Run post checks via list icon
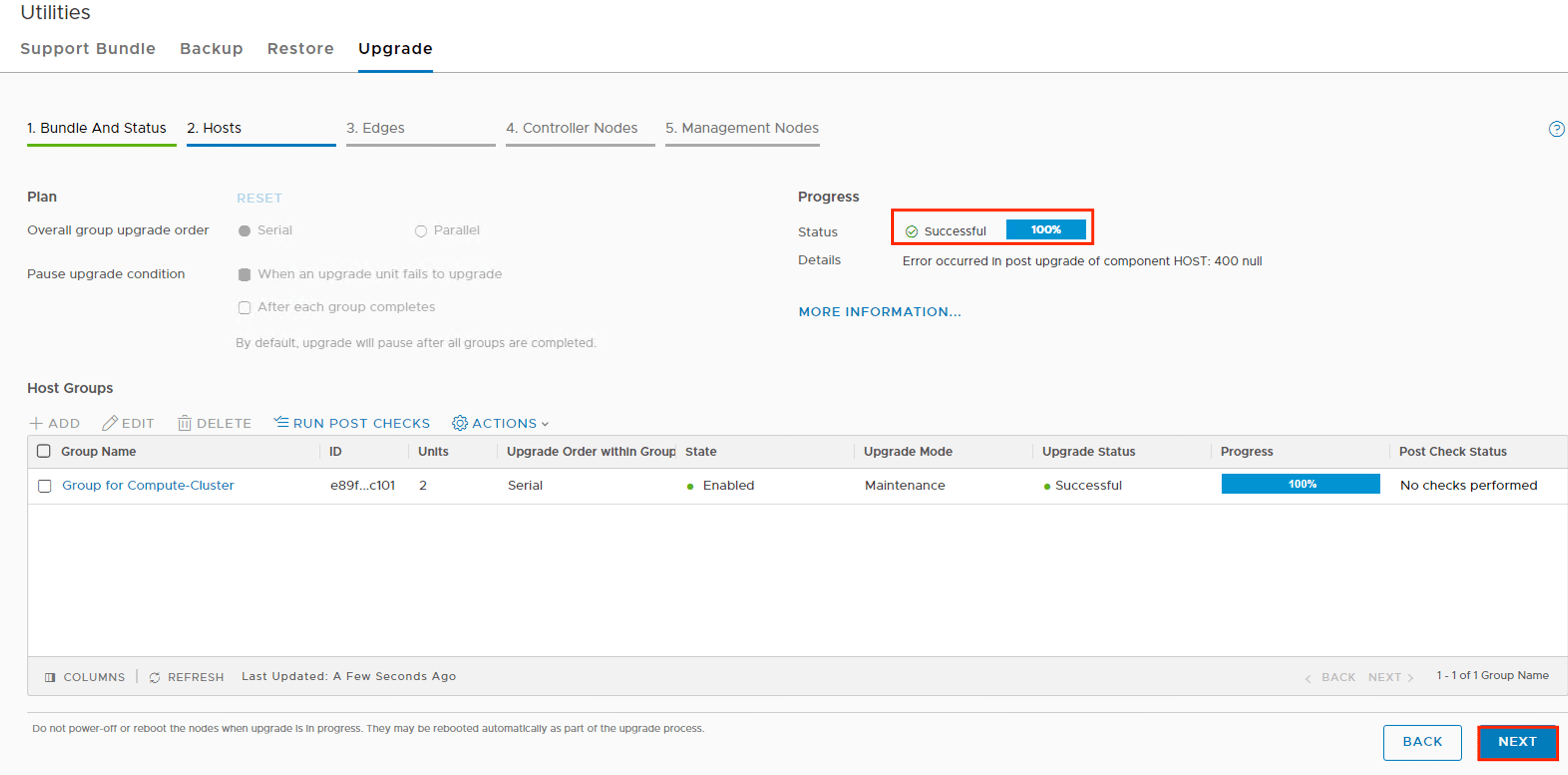 point(281,422)
